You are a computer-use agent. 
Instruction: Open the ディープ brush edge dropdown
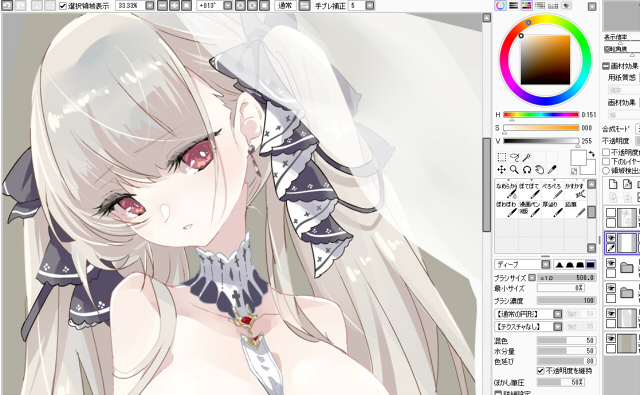coord(546,264)
